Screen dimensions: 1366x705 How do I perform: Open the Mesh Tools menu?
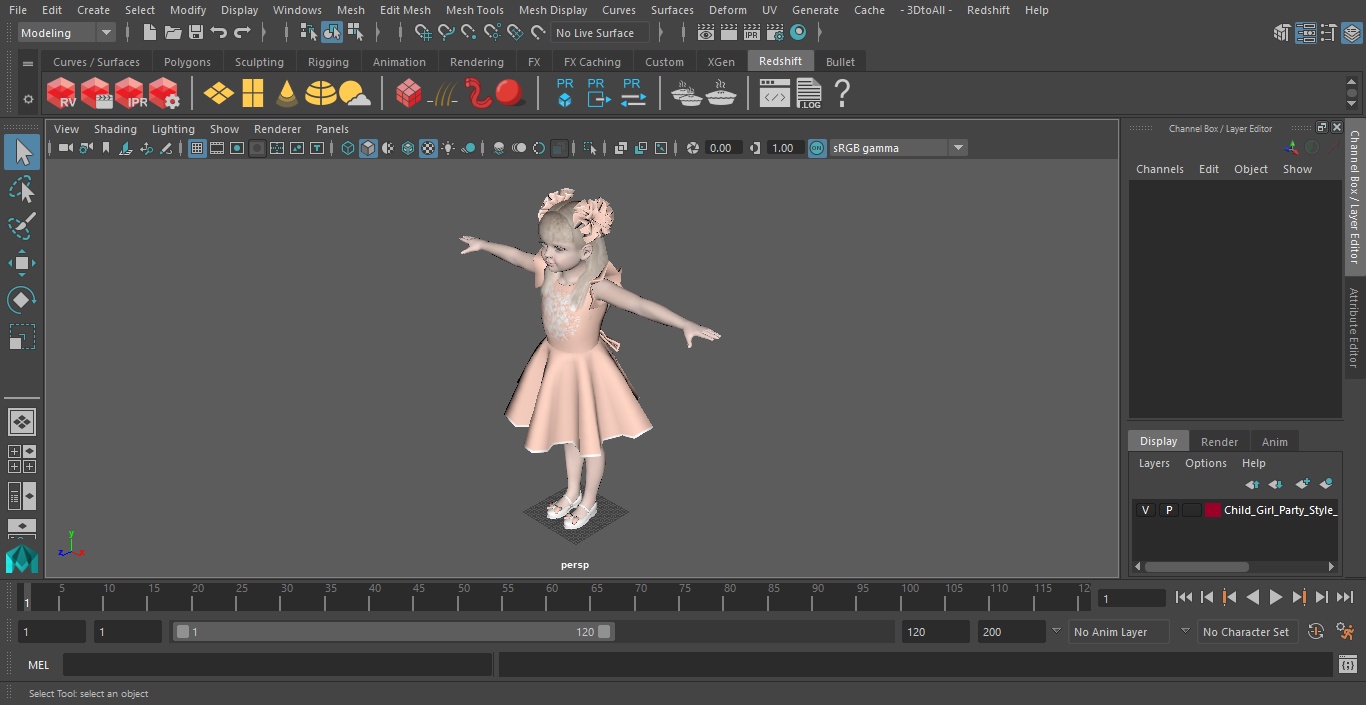click(474, 10)
